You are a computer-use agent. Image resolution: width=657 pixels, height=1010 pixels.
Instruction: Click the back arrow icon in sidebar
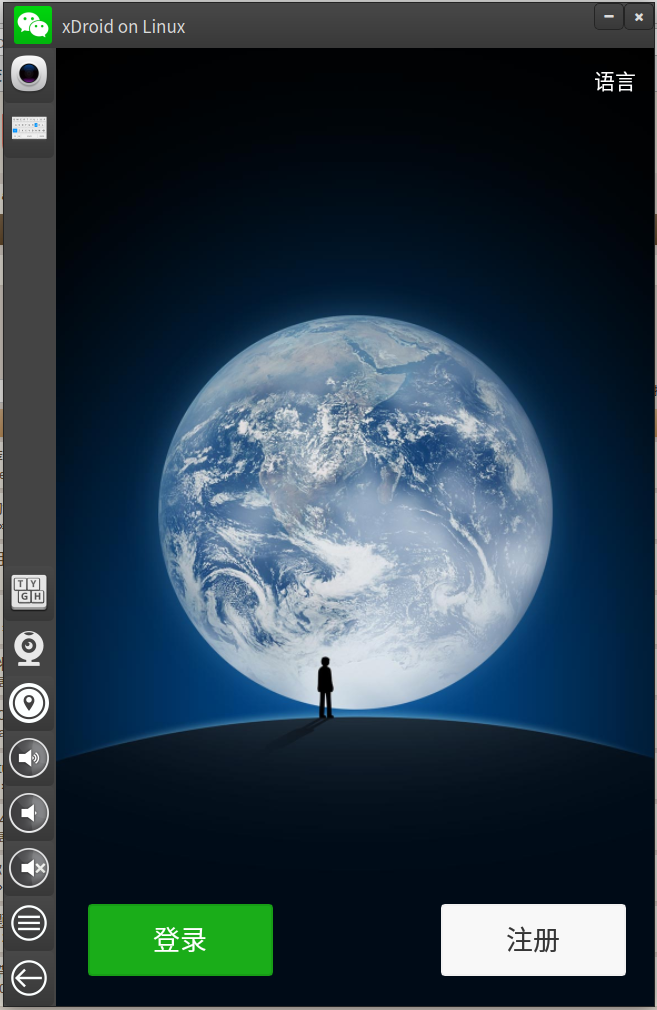(x=29, y=978)
